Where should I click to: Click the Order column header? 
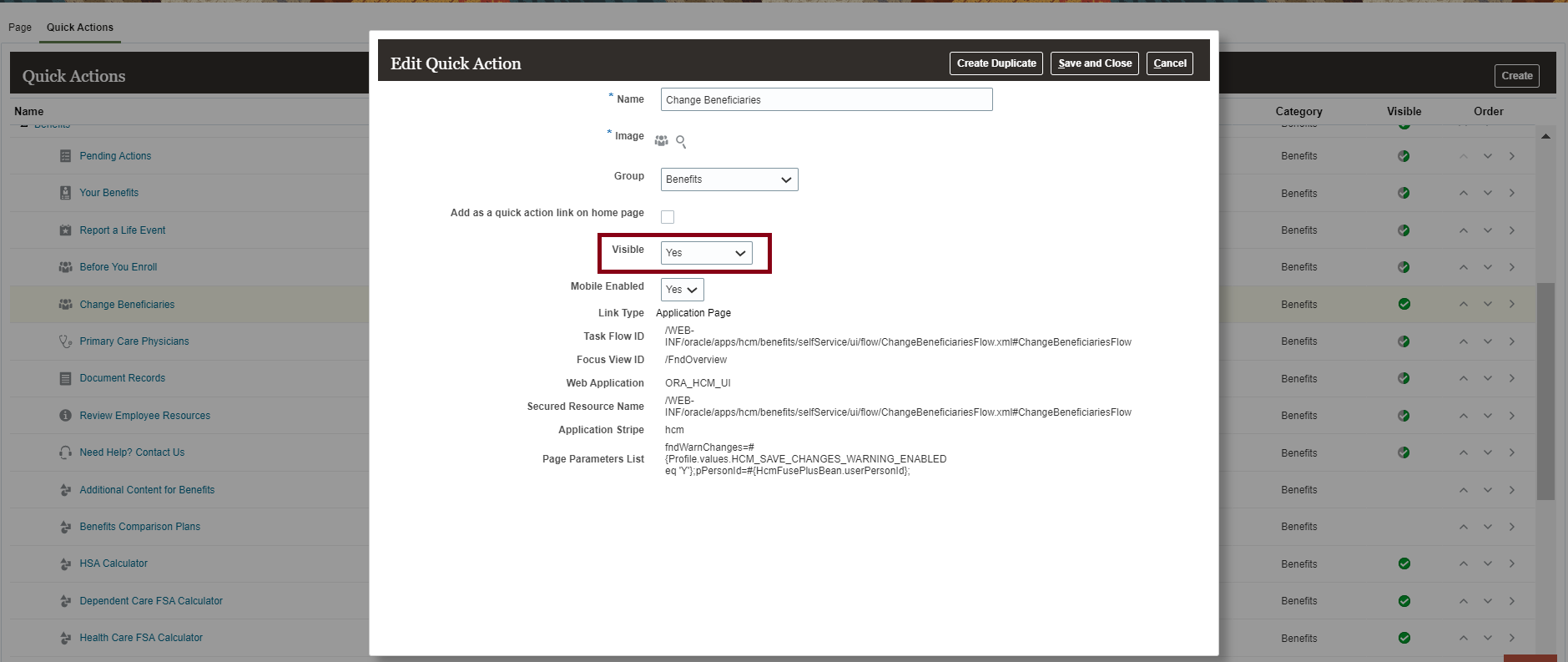pyautogui.click(x=1488, y=111)
